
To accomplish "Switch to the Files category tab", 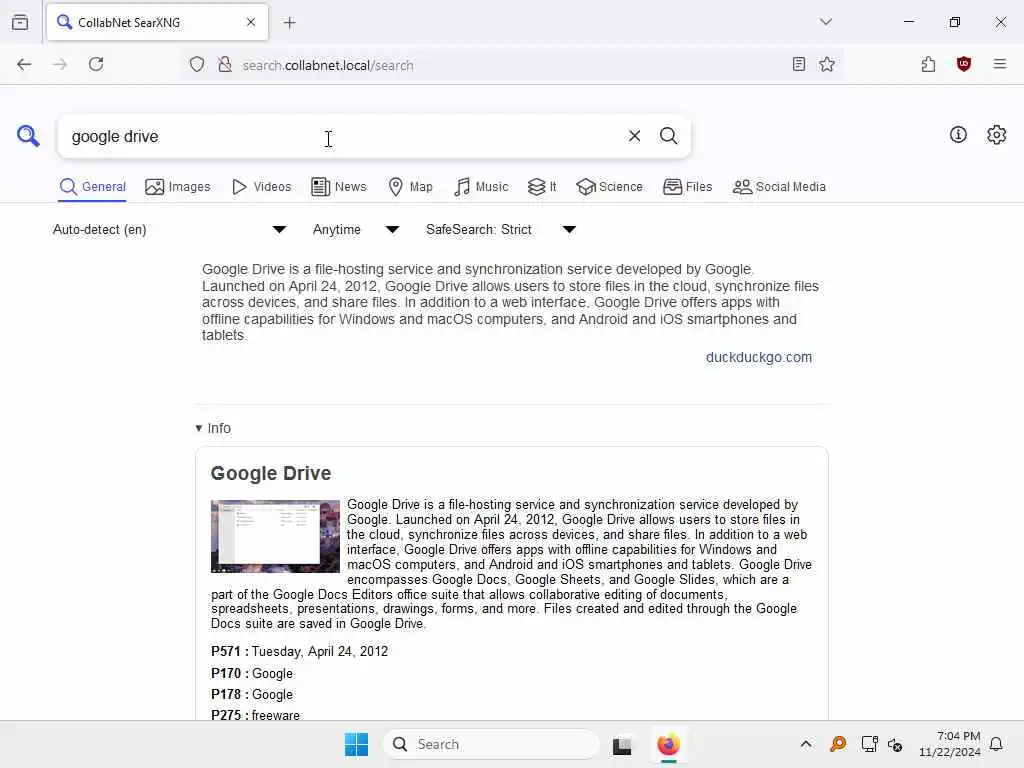I will (687, 187).
